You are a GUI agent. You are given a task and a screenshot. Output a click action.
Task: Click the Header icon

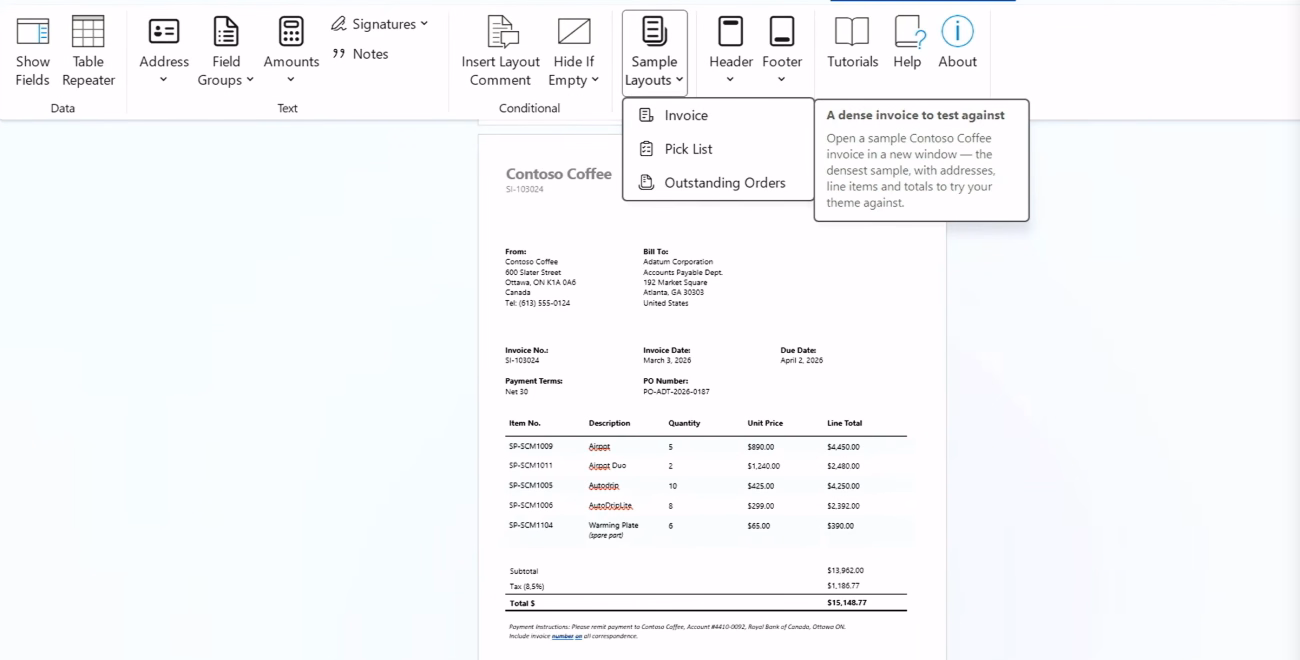731,31
